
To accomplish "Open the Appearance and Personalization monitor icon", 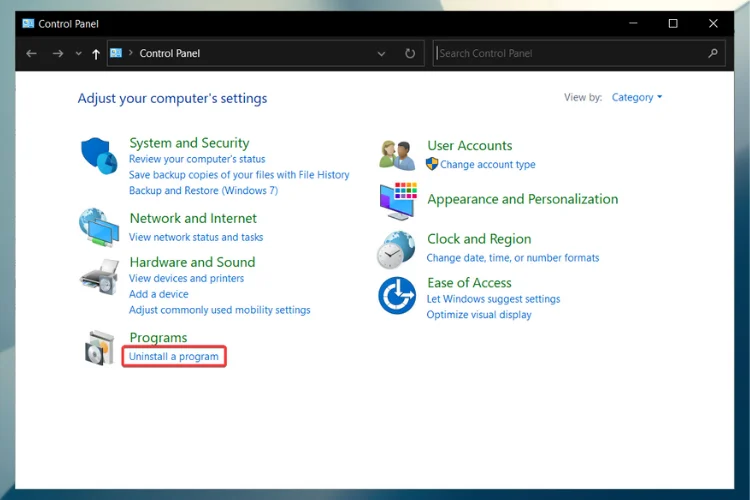I will coord(397,200).
